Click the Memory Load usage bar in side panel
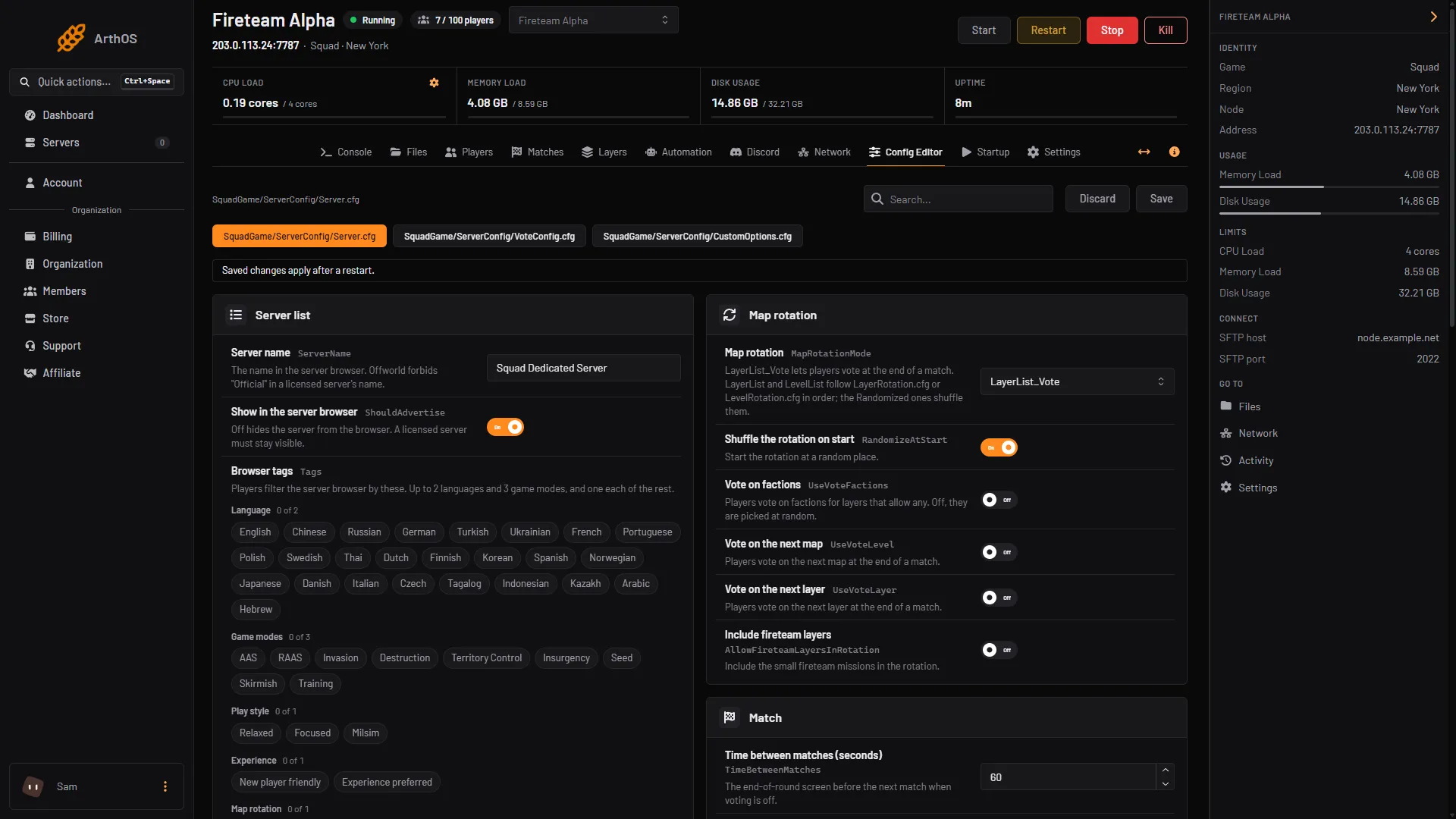Image resolution: width=1456 pixels, height=819 pixels. (x=1329, y=187)
